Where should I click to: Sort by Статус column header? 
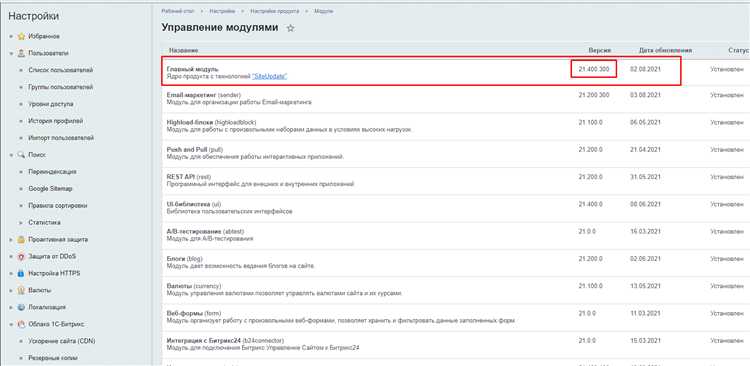738,50
